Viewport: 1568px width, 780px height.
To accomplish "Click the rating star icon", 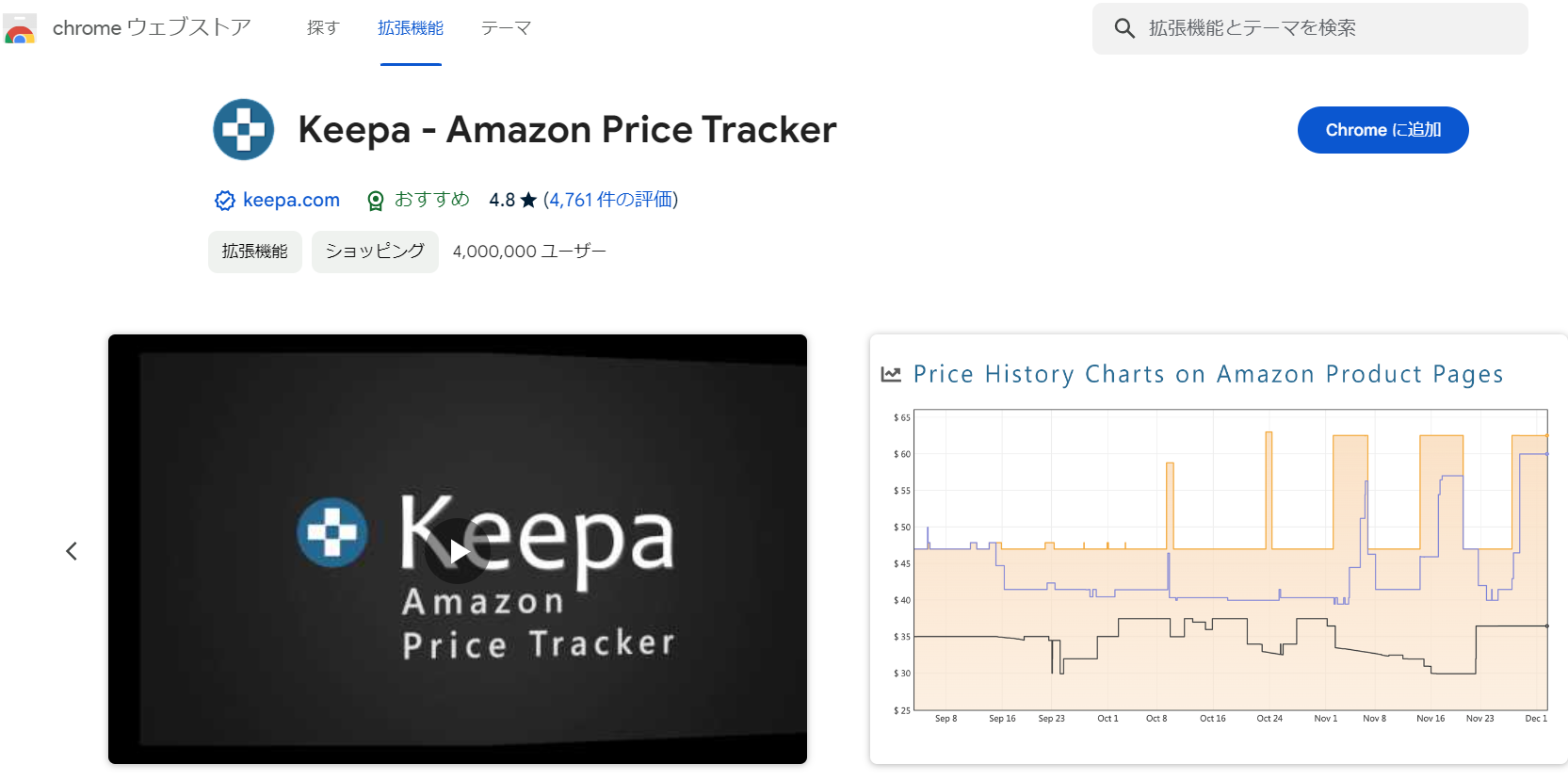I will pos(528,200).
